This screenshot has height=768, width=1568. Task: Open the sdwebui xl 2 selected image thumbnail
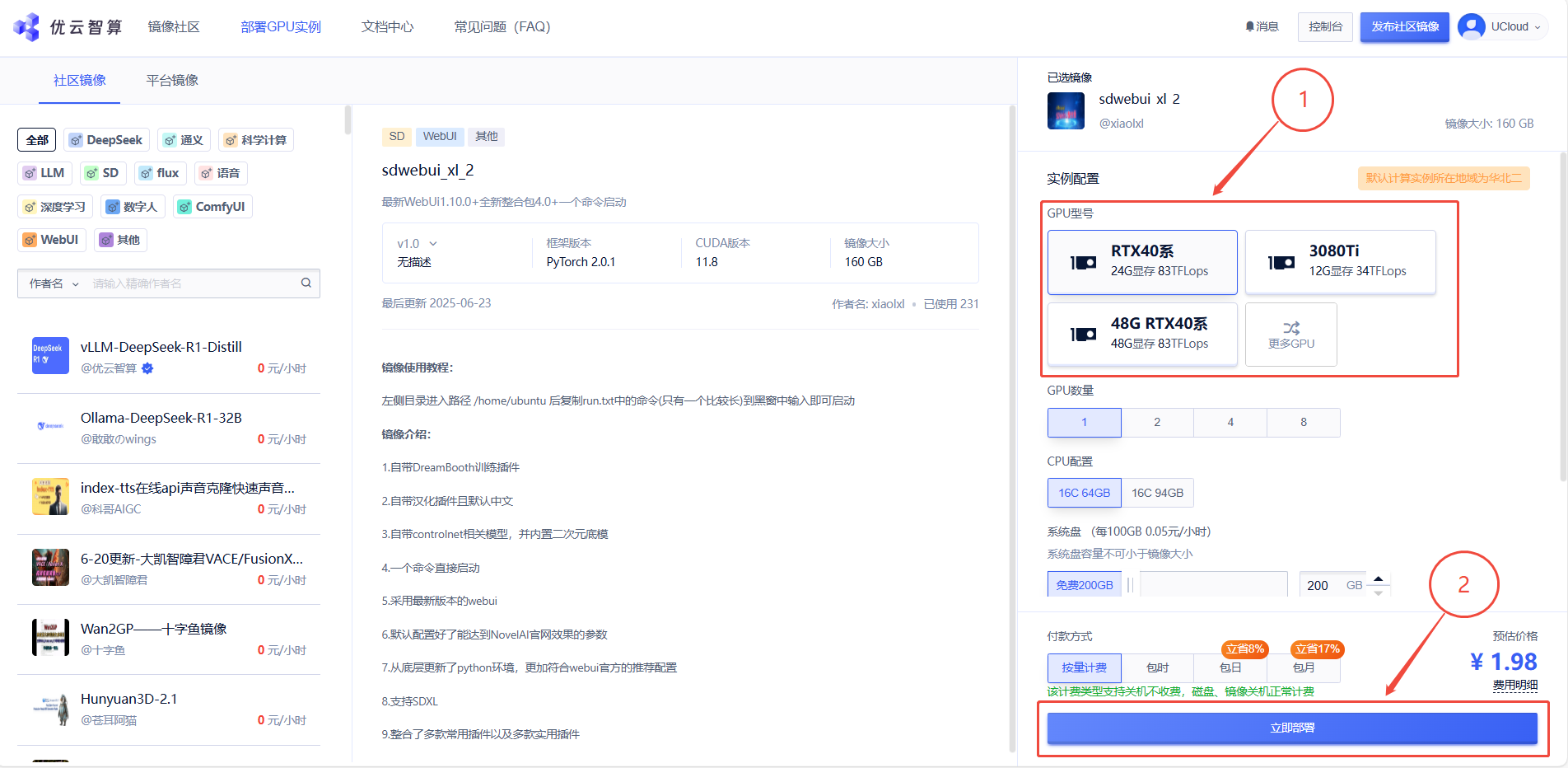[1066, 111]
